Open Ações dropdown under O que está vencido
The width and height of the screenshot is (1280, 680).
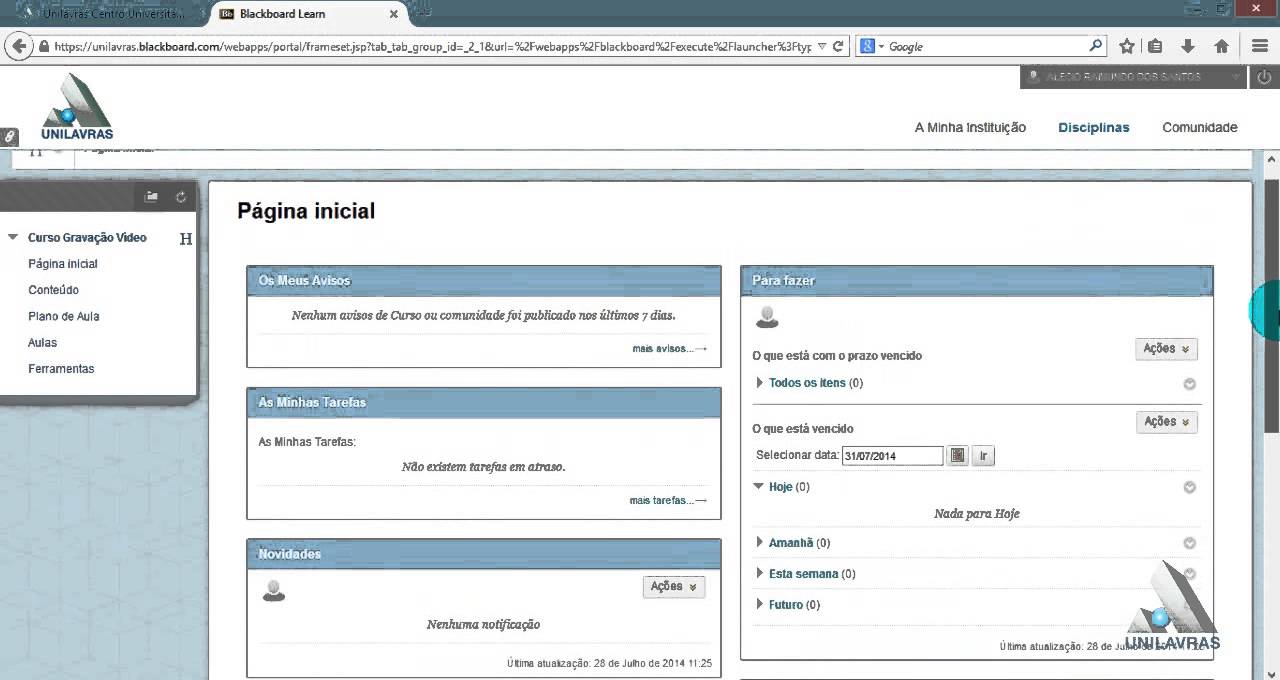1166,422
